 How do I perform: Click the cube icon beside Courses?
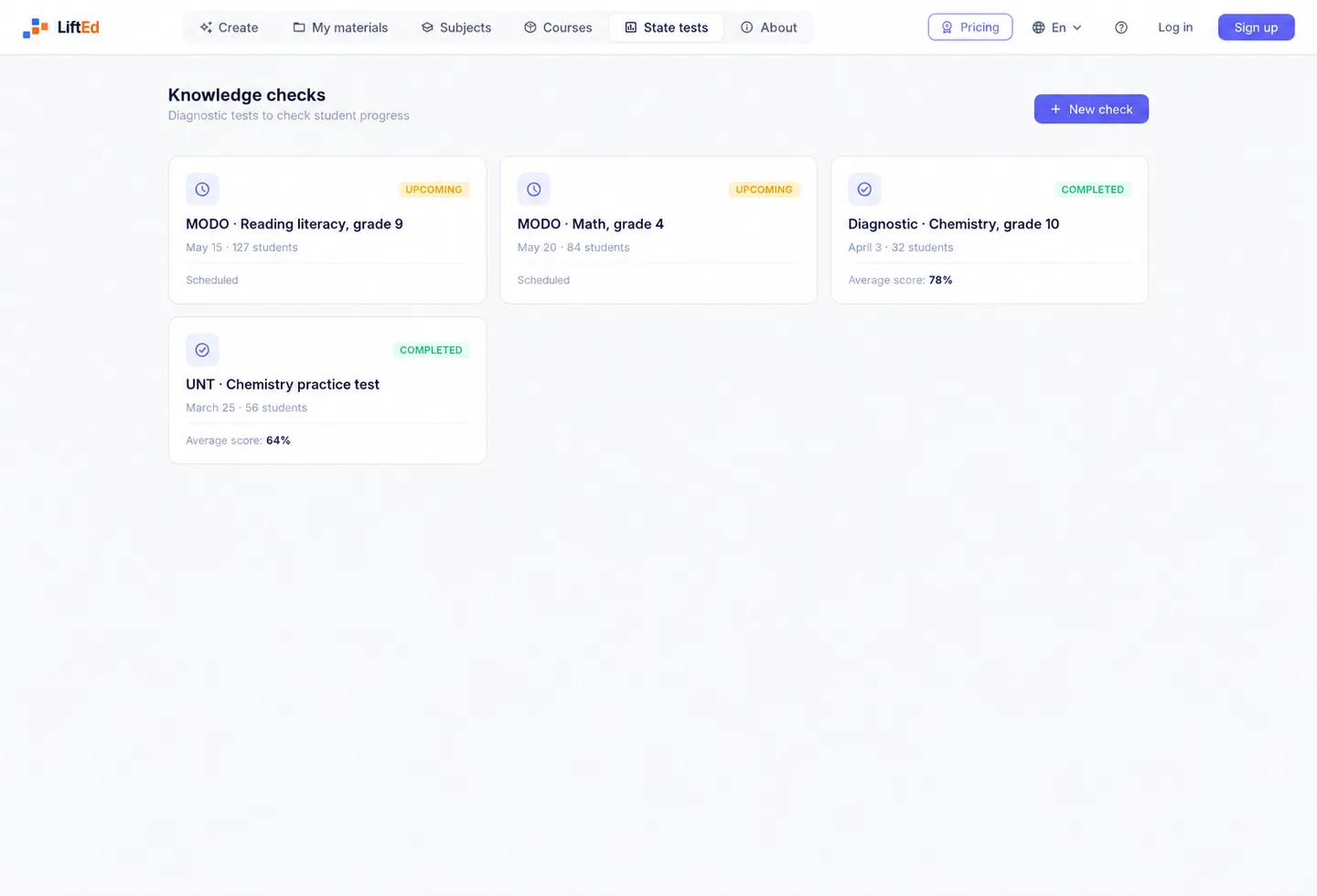pos(530,27)
